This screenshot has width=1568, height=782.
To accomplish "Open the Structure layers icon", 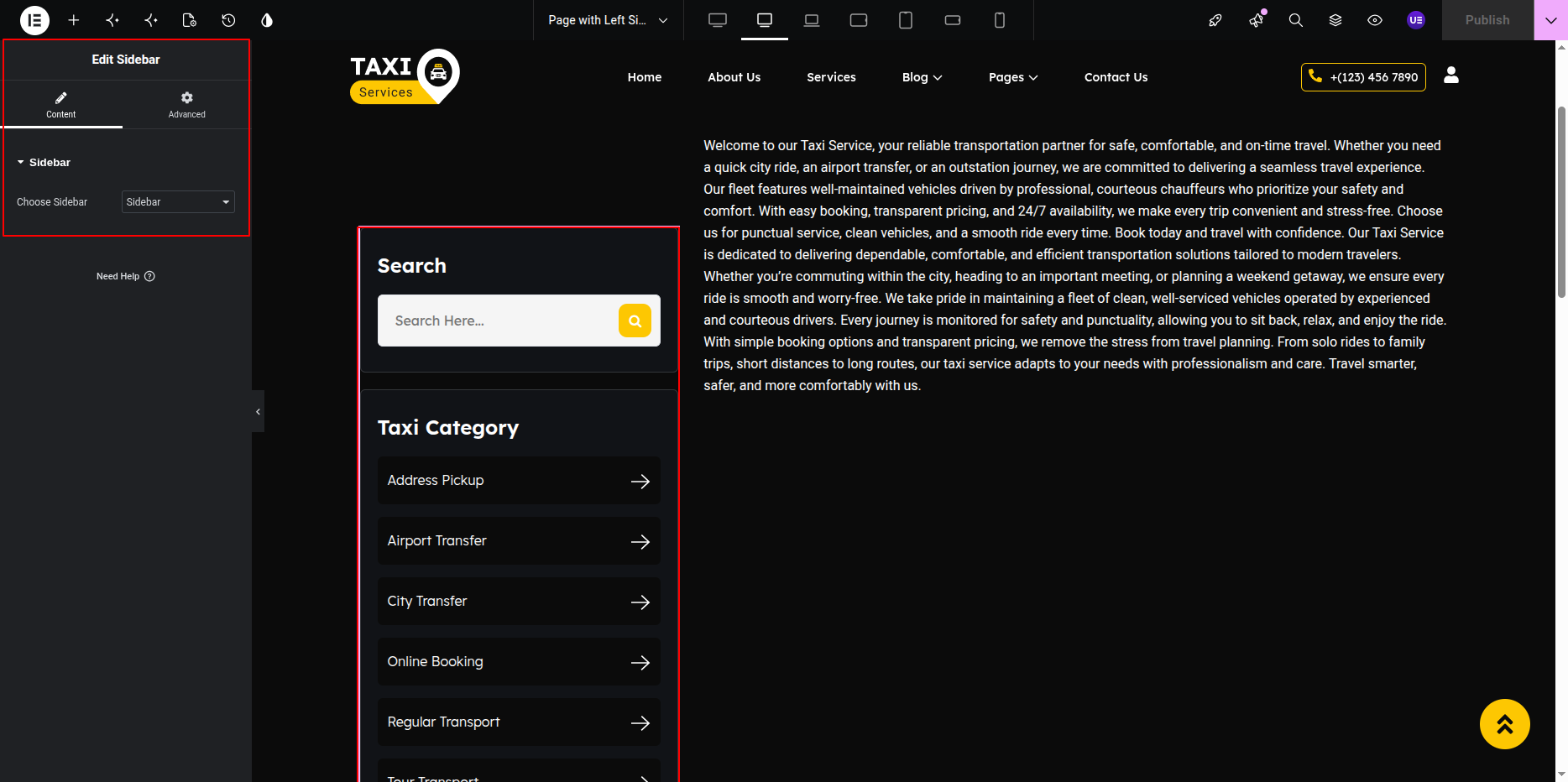I will [x=1335, y=20].
